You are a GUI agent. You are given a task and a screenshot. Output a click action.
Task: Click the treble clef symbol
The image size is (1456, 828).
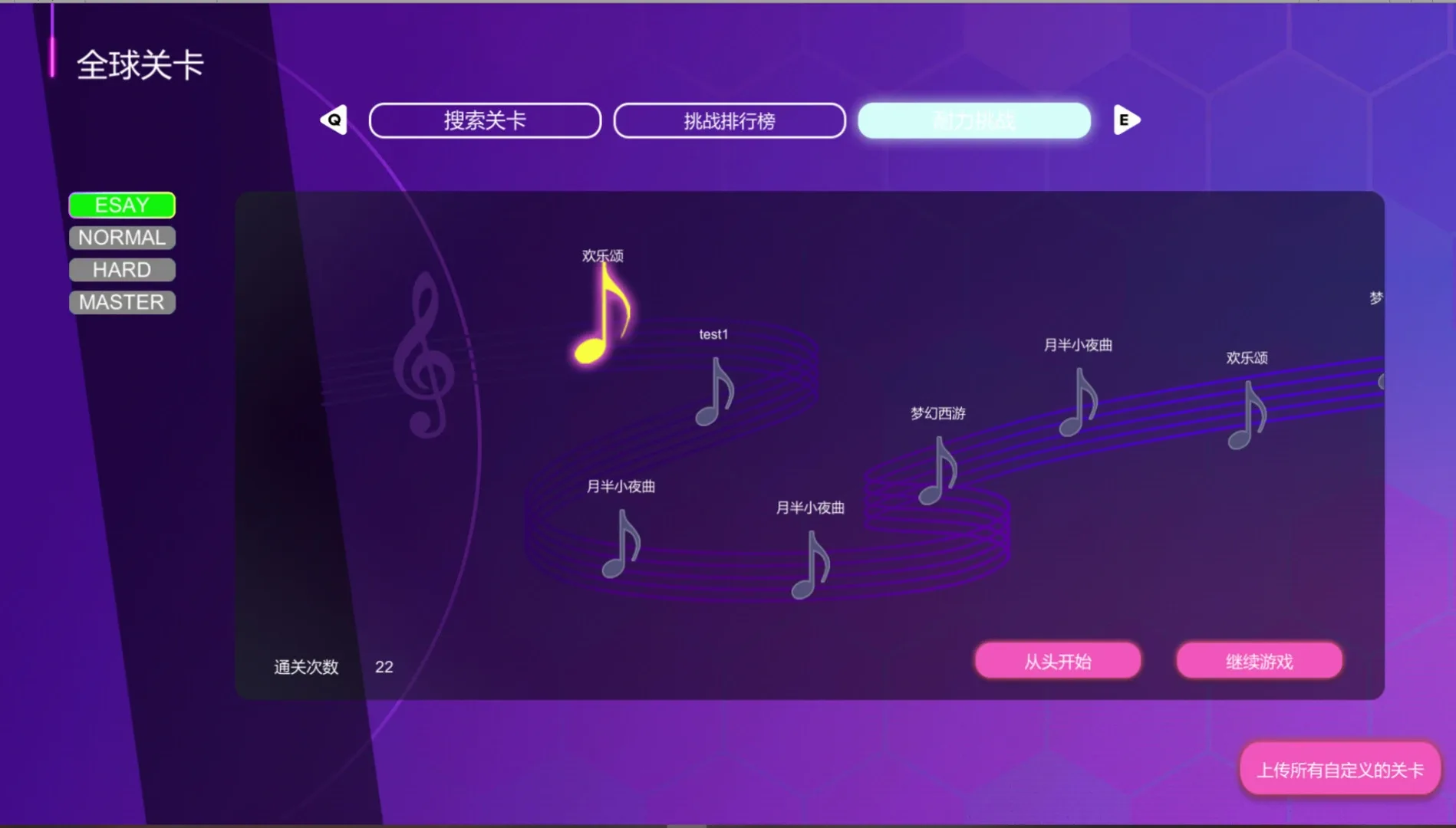[423, 356]
